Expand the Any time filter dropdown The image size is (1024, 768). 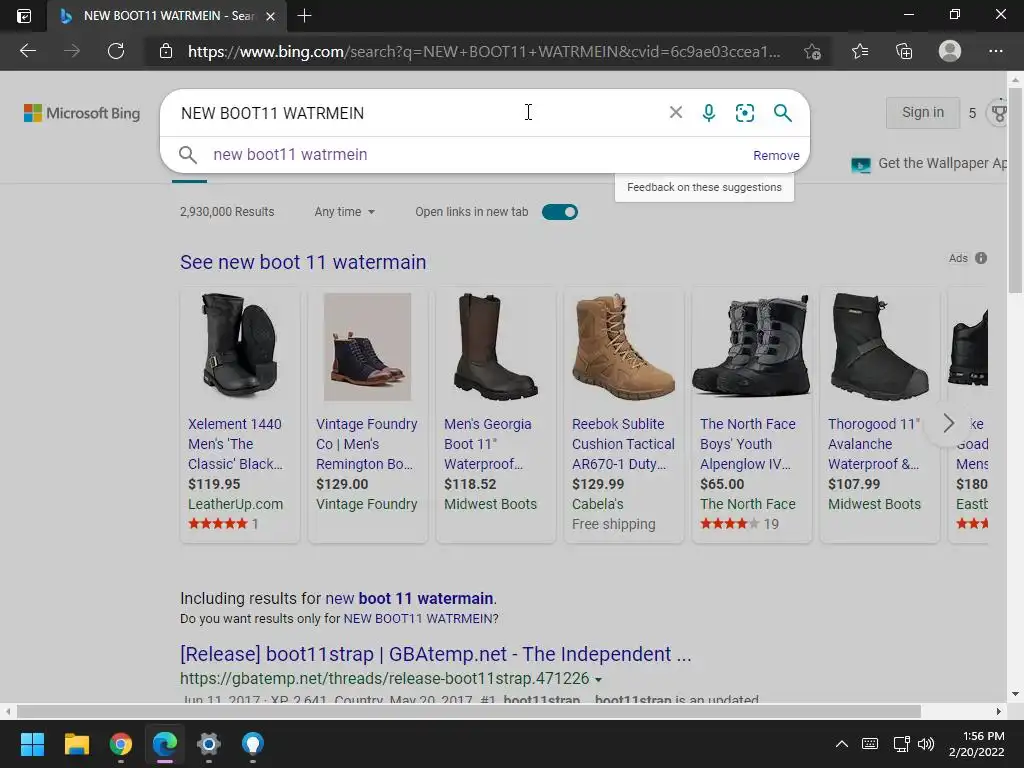click(345, 212)
